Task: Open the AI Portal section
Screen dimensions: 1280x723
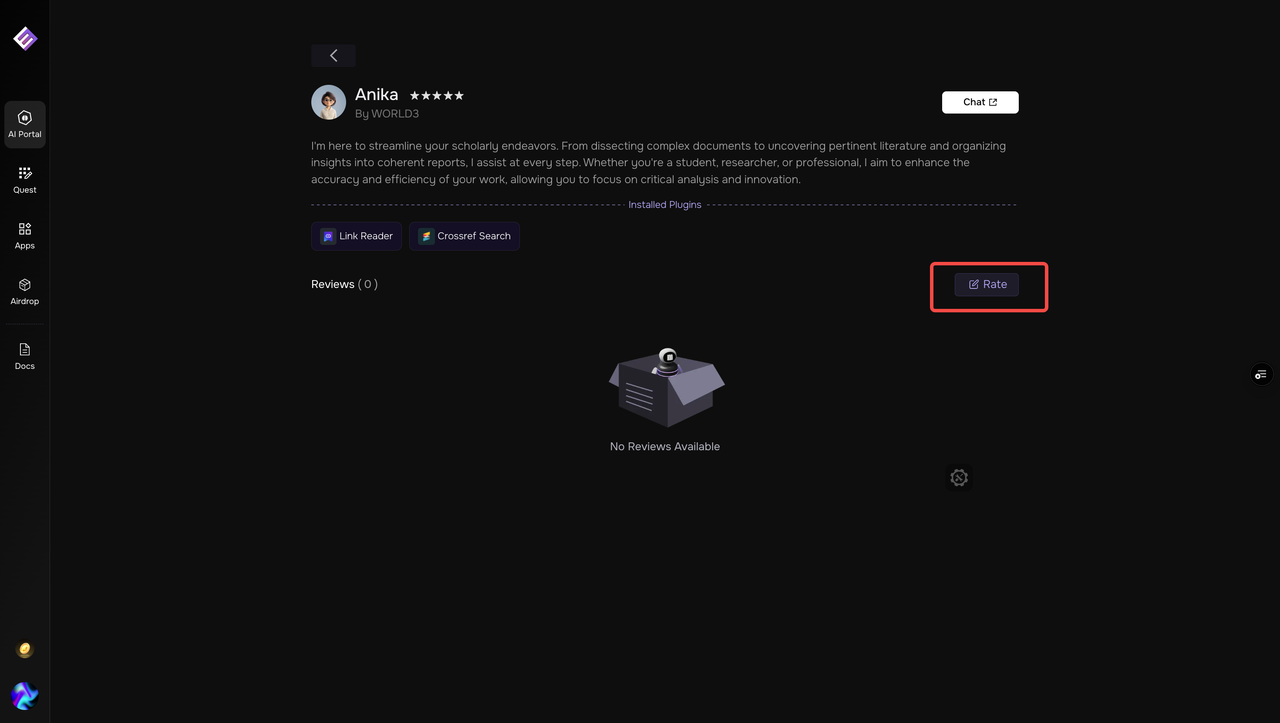Action: 25,124
